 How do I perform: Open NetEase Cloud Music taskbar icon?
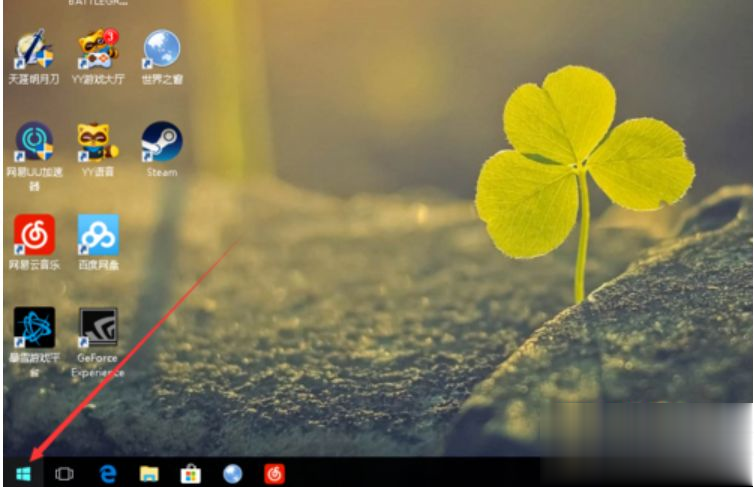pyautogui.click(x=275, y=474)
